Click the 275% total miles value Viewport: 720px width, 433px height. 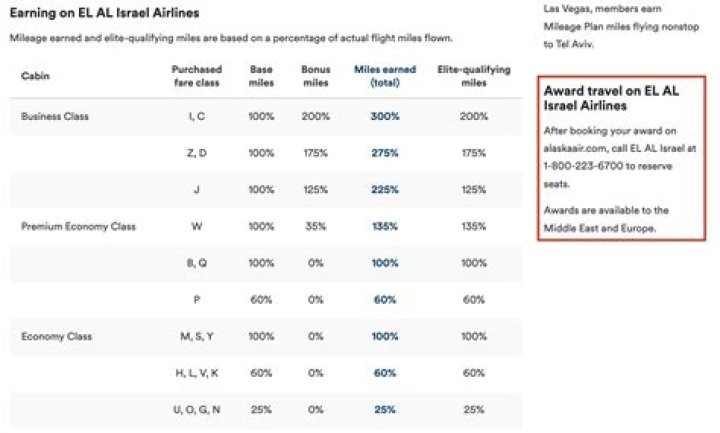(x=385, y=154)
